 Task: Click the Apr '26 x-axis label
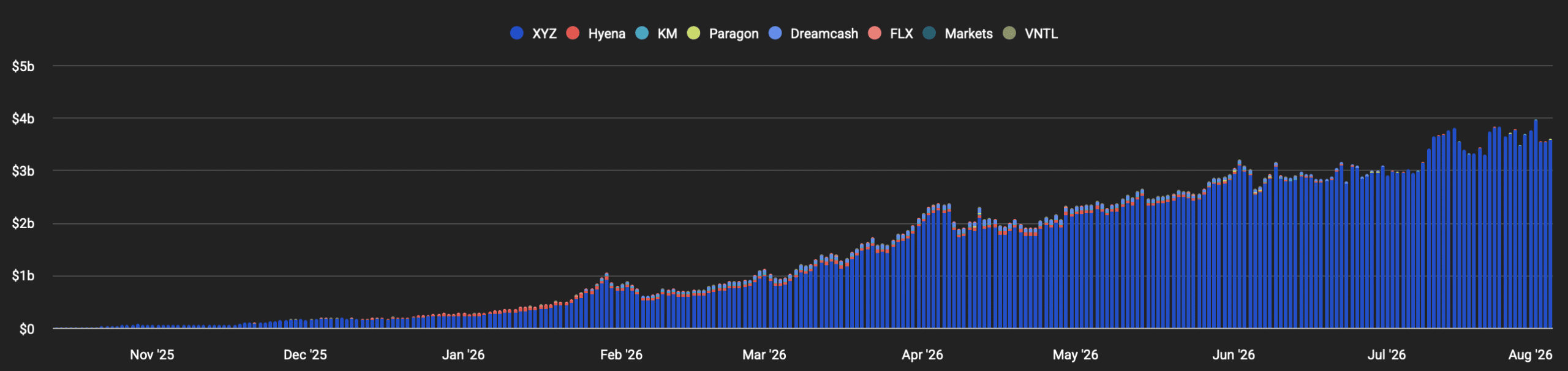tap(922, 355)
